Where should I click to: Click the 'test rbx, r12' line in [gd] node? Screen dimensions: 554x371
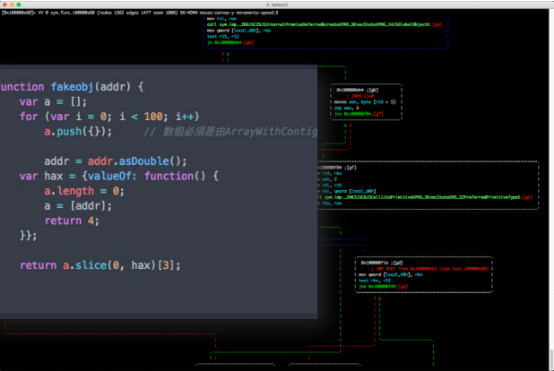point(375,281)
